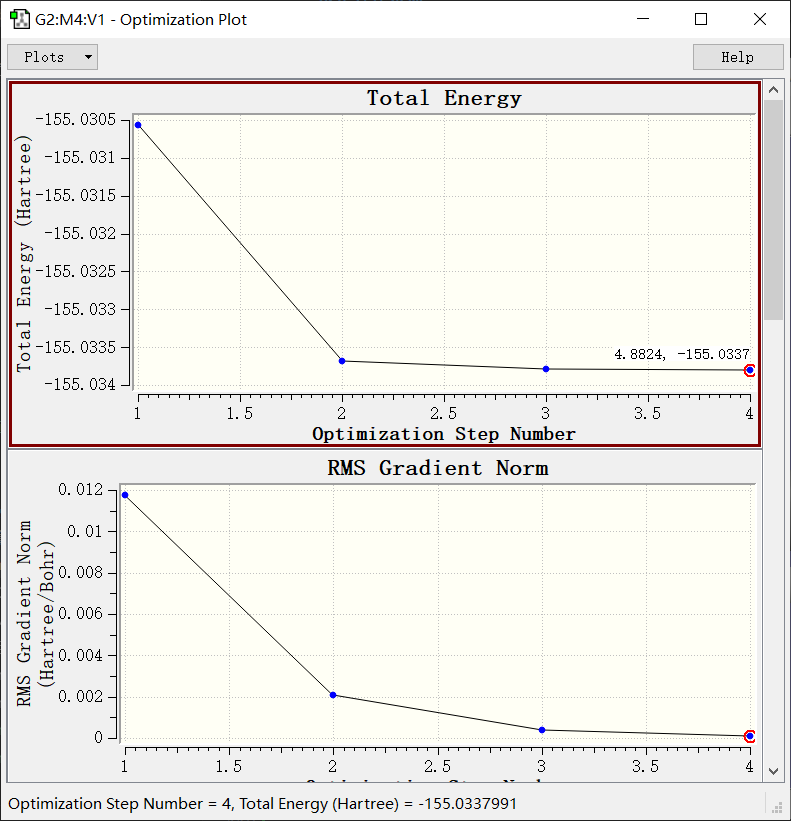
Task: Click the RMS Gradient Norm plot title
Action: pyautogui.click(x=437, y=468)
